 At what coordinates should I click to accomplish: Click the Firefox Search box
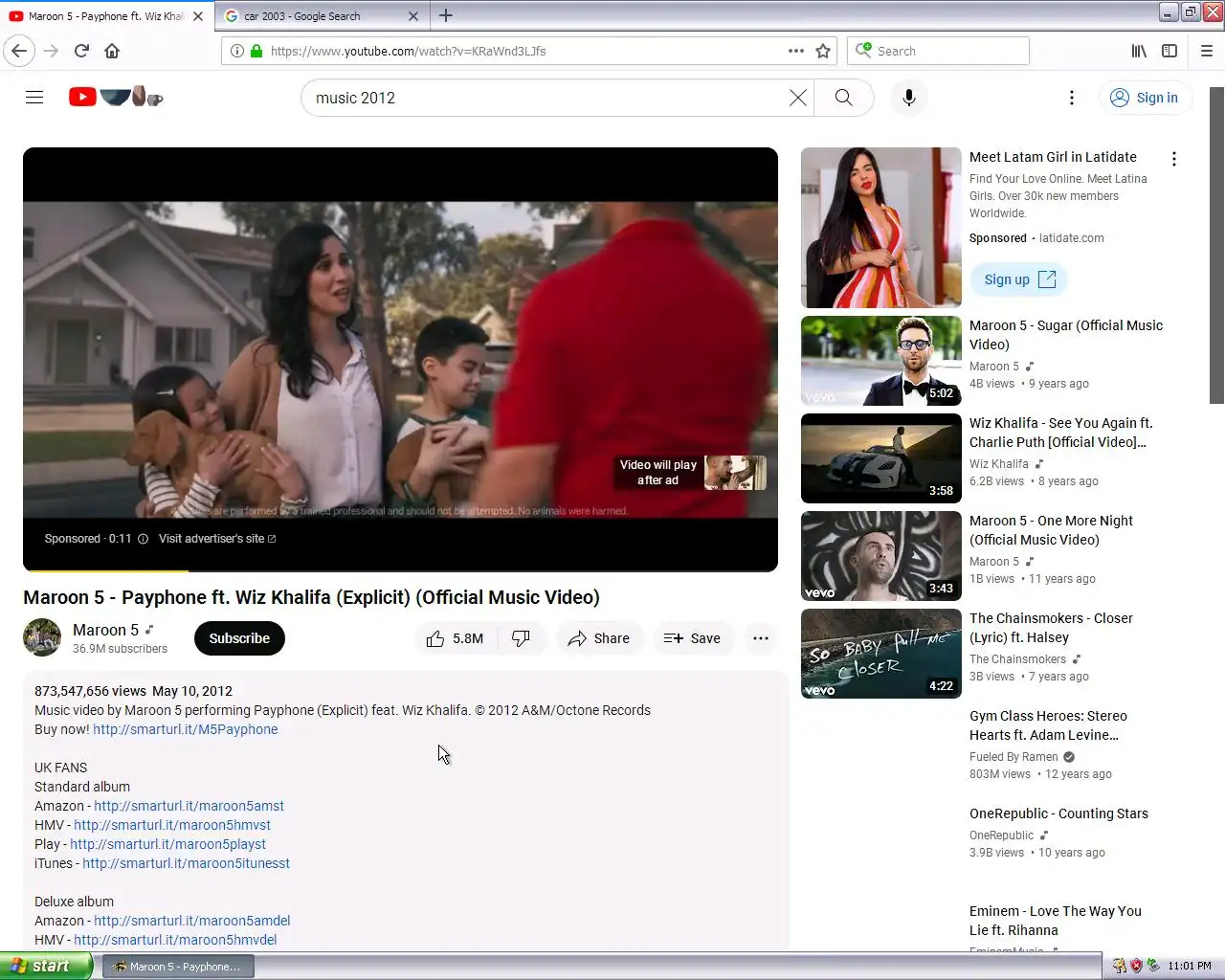coord(938,51)
